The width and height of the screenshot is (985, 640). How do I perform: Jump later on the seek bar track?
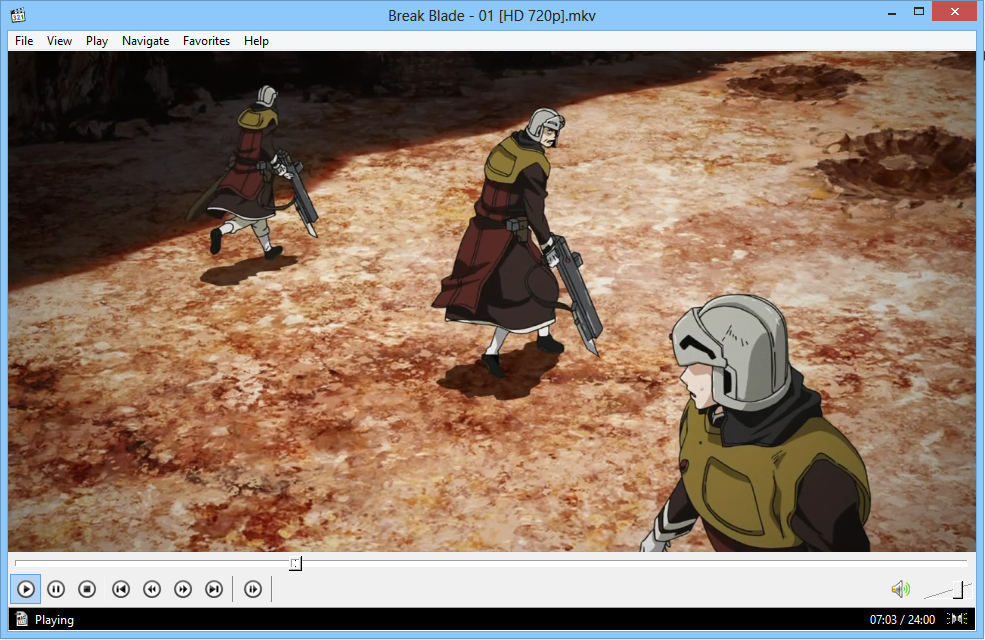tap(634, 563)
